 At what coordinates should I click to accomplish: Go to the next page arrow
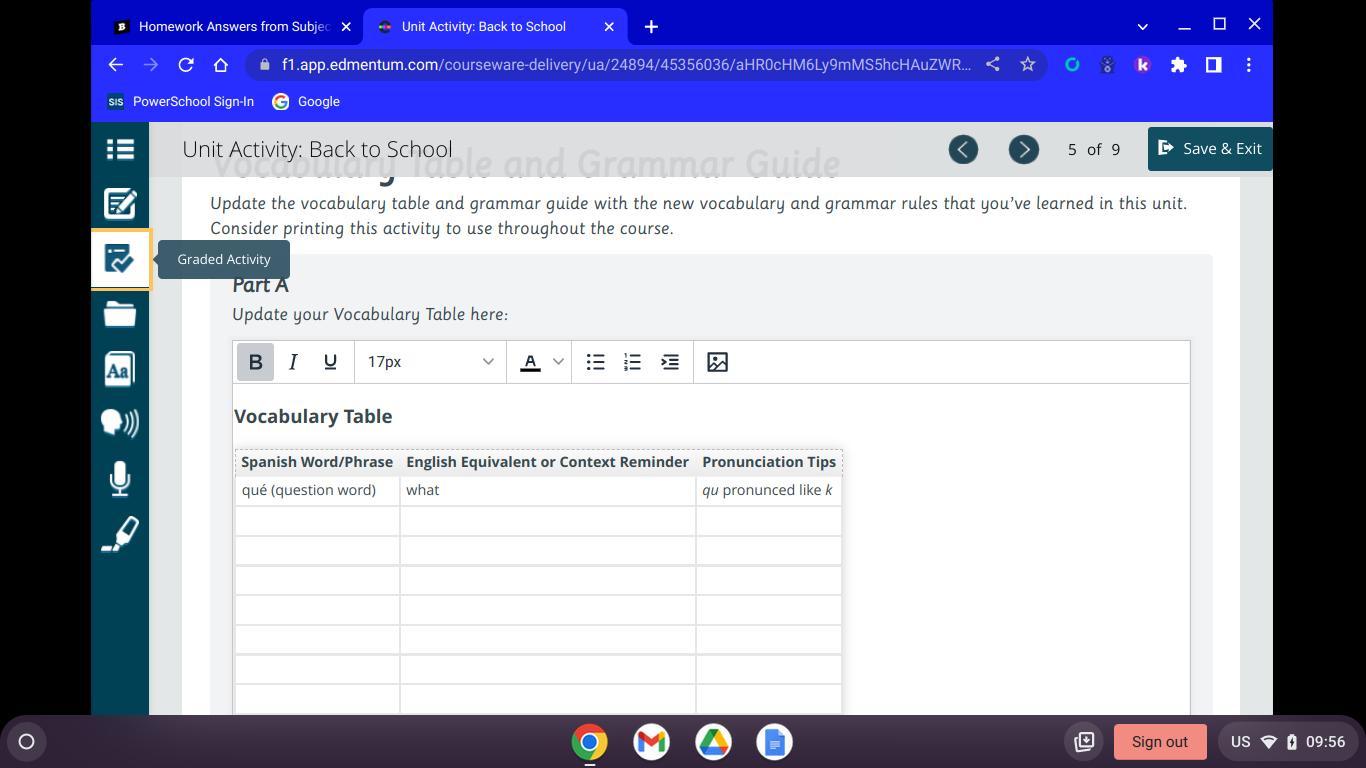coord(1023,149)
